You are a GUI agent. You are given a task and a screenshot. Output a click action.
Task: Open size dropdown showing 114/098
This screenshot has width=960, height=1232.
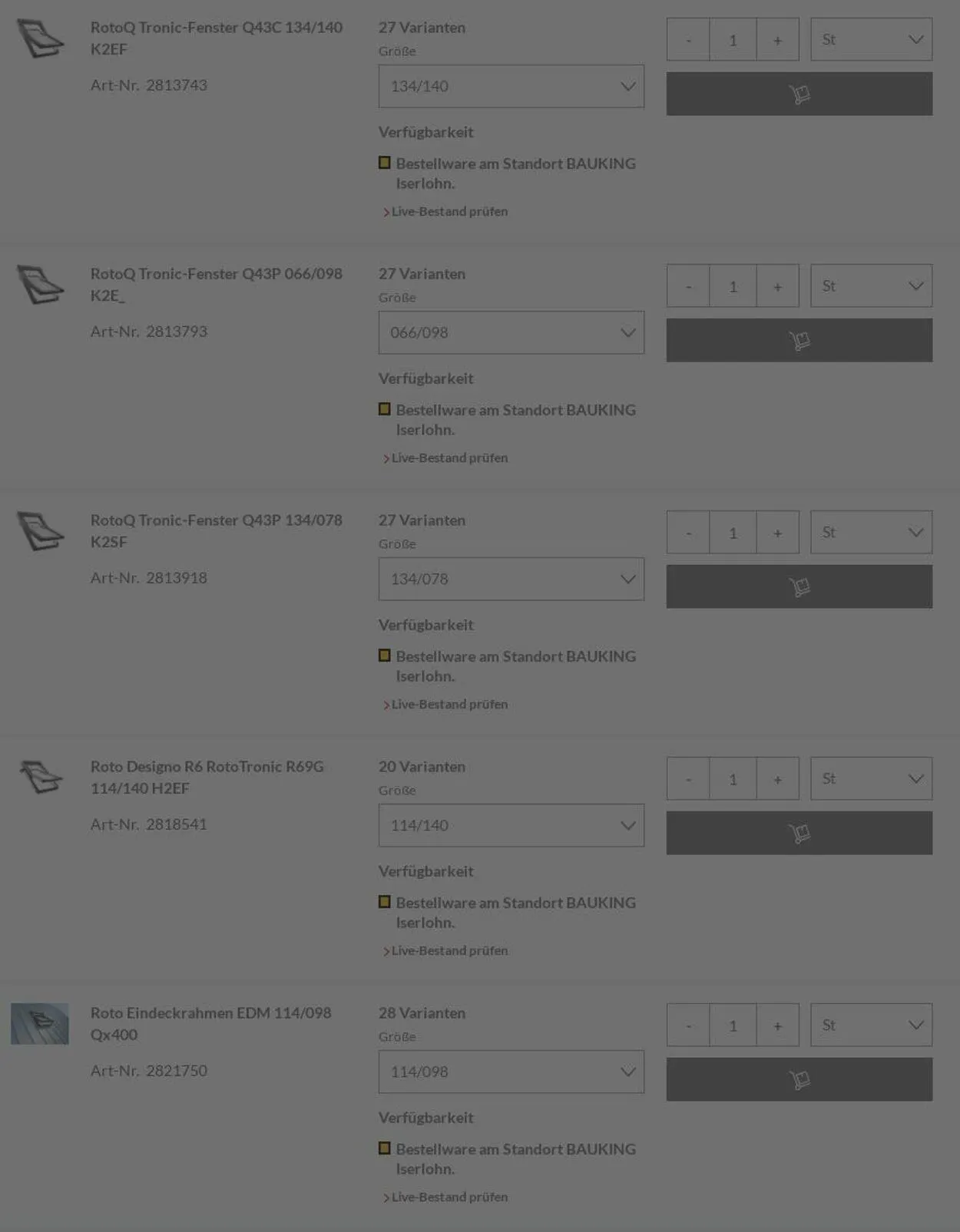click(511, 1072)
